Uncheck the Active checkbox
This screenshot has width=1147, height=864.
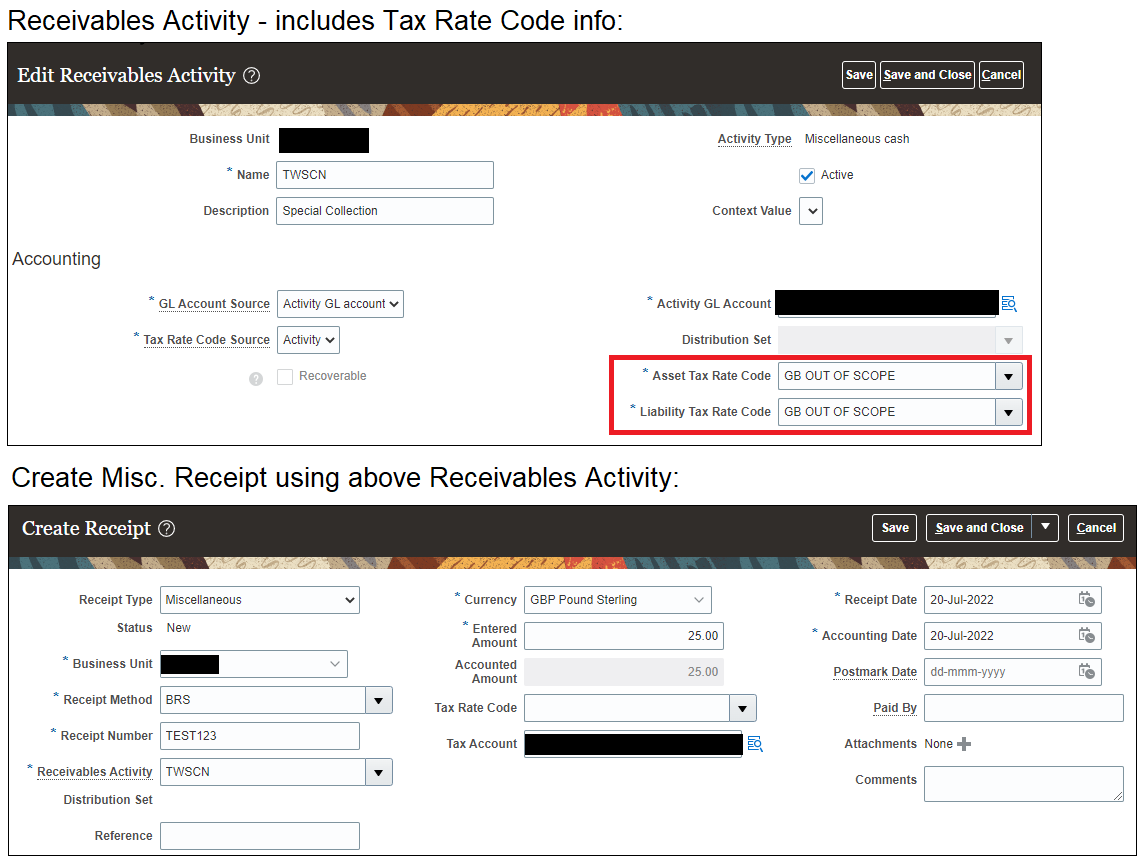pos(806,175)
